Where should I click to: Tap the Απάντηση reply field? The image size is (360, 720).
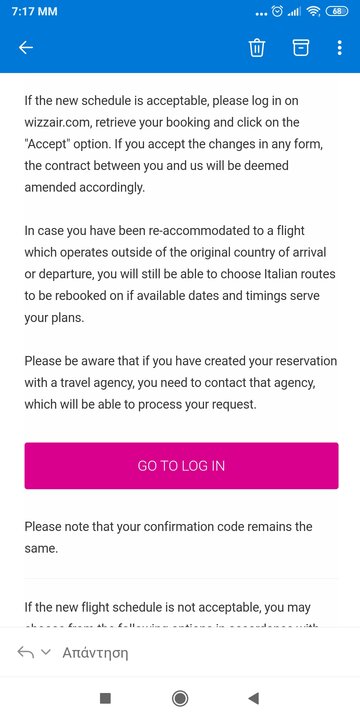pos(95,652)
